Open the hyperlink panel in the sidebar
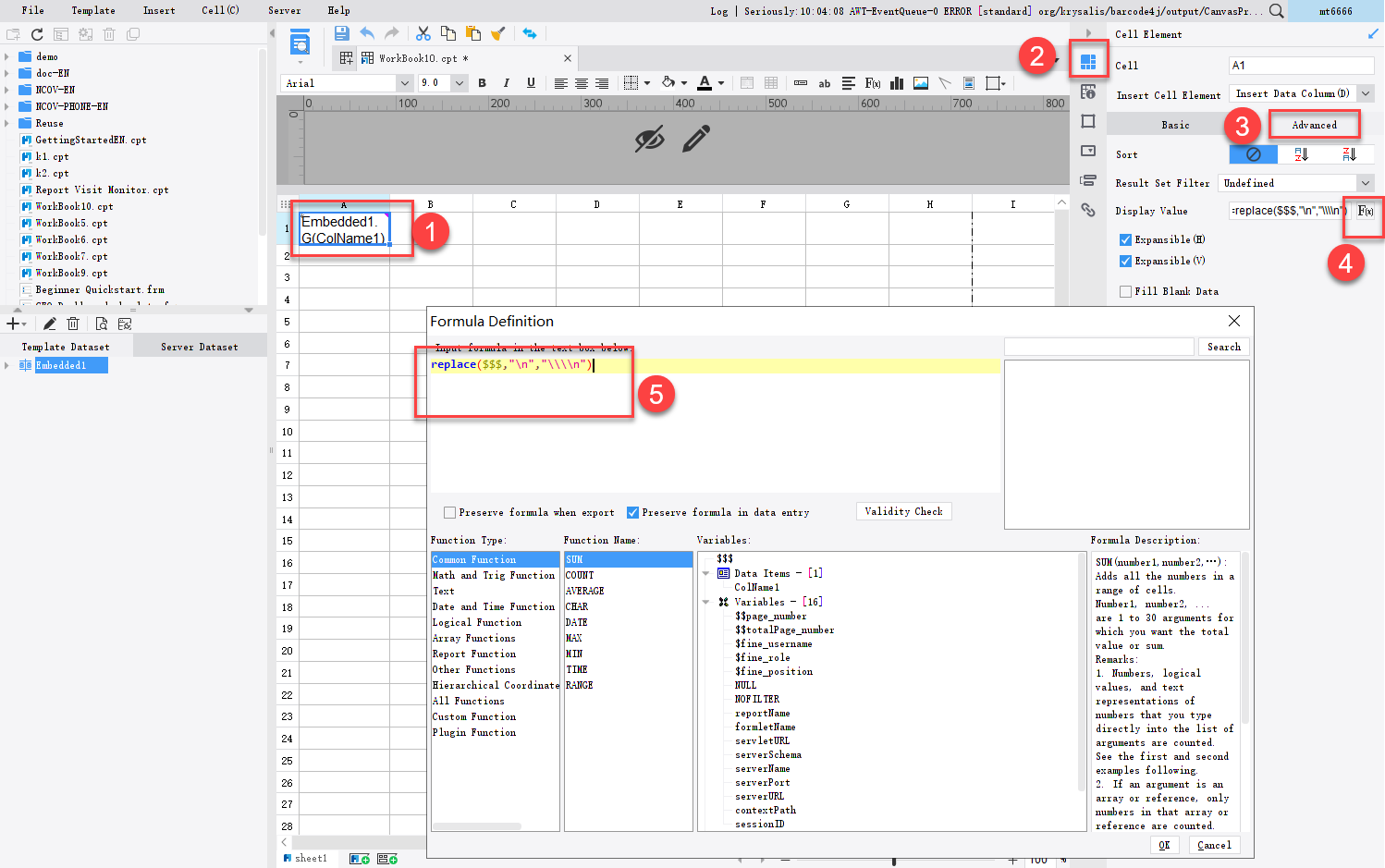The height and width of the screenshot is (868, 1385). (1088, 210)
